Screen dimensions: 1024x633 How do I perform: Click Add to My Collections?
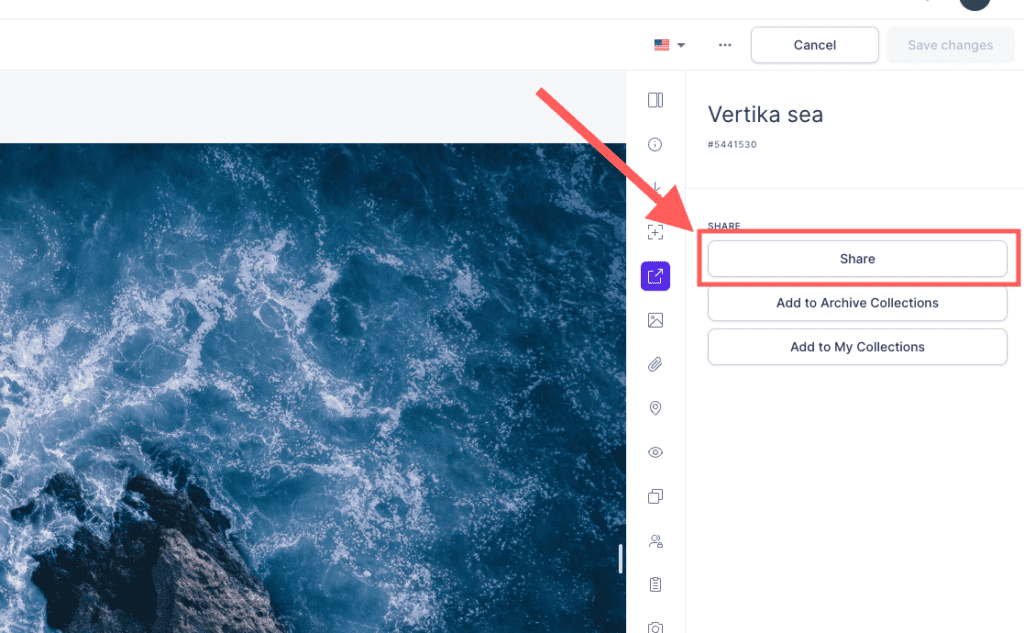(857, 347)
